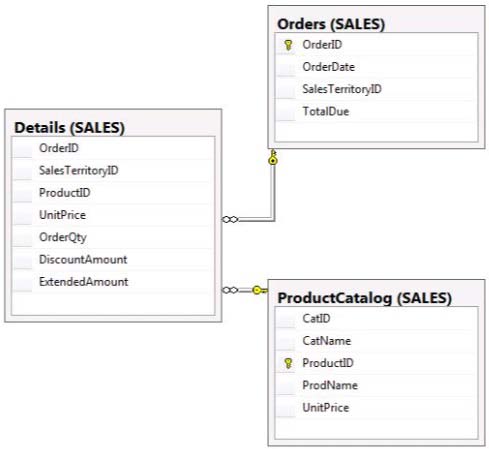Select the yellow key endpoint left of ProductCatalog title
489x449 pixels.
pos(260,290)
